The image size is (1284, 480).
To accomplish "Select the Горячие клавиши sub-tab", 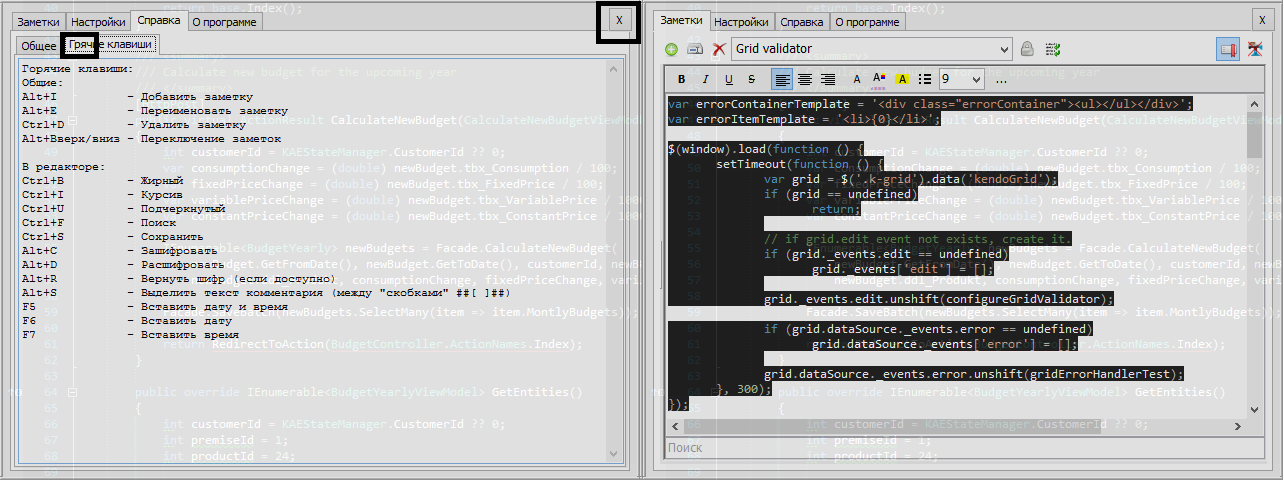I will coord(110,45).
